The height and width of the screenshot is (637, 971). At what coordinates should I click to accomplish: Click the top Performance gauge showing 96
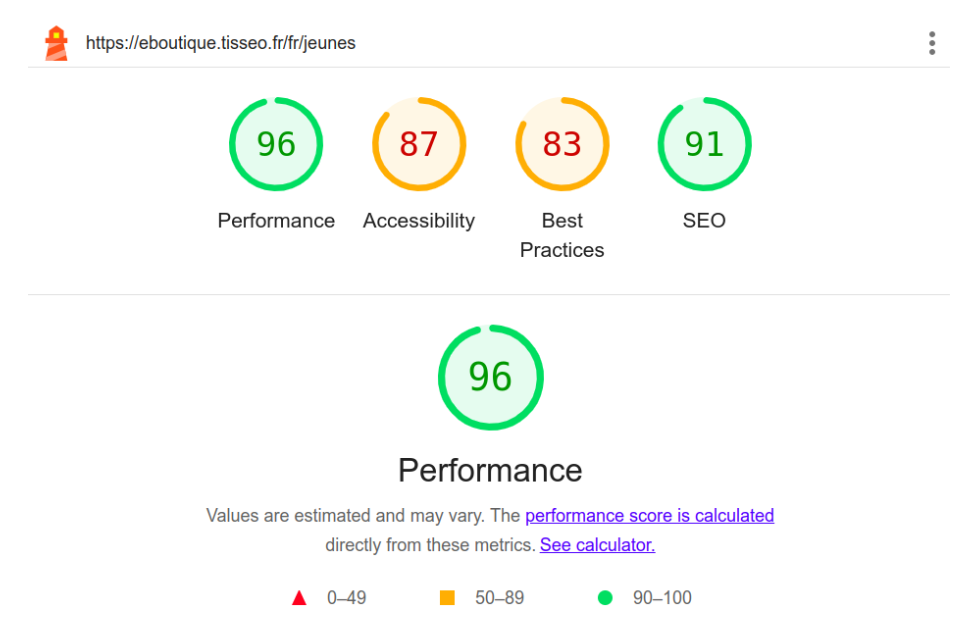pyautogui.click(x=276, y=144)
